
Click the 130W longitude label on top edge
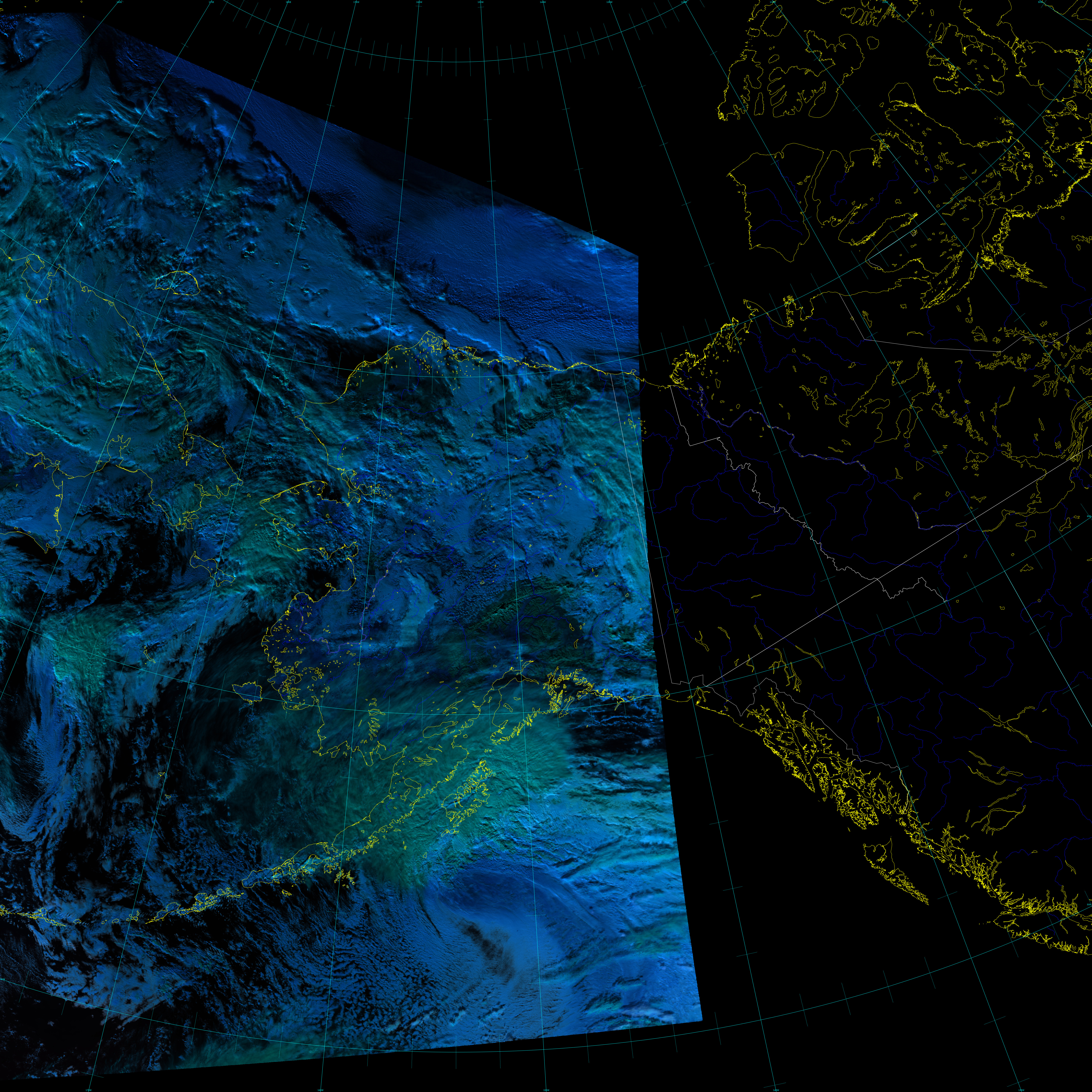(x=609, y=2)
